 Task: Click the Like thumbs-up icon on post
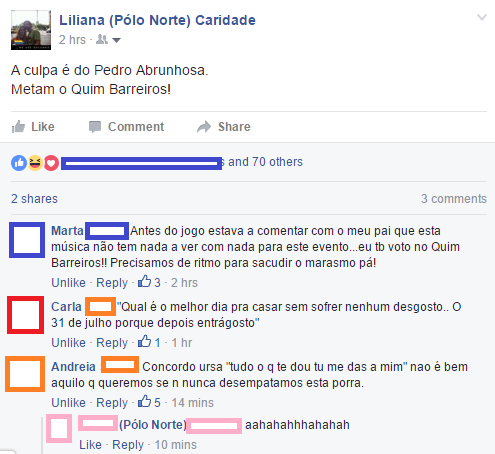(18, 127)
